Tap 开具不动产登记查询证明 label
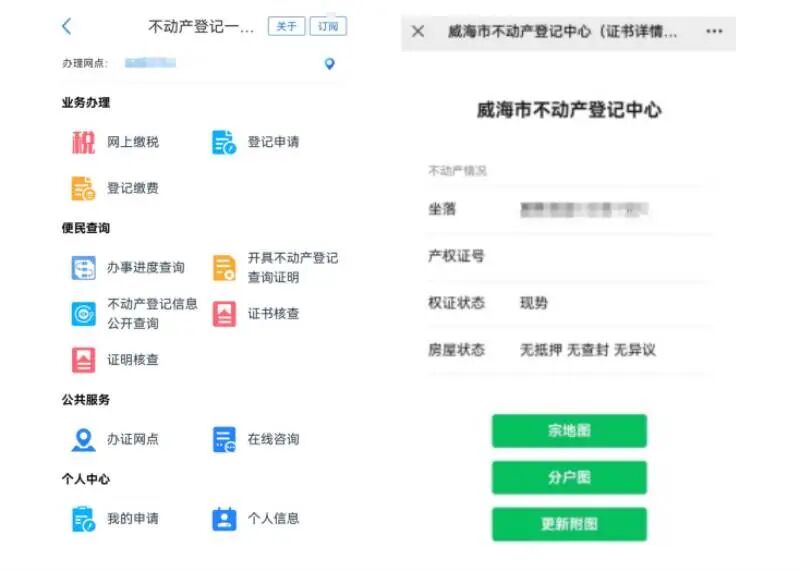This screenshot has height=571, width=800. coord(293,267)
